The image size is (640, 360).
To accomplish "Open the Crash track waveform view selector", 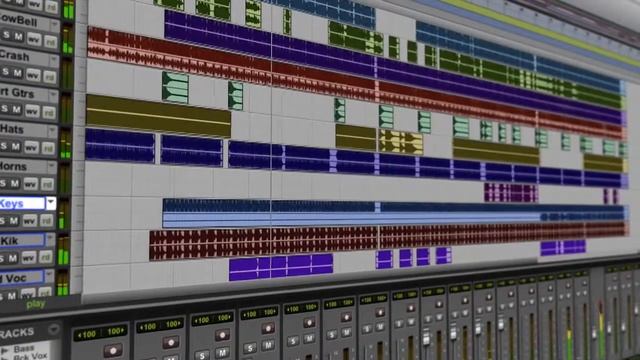I will tap(33, 75).
